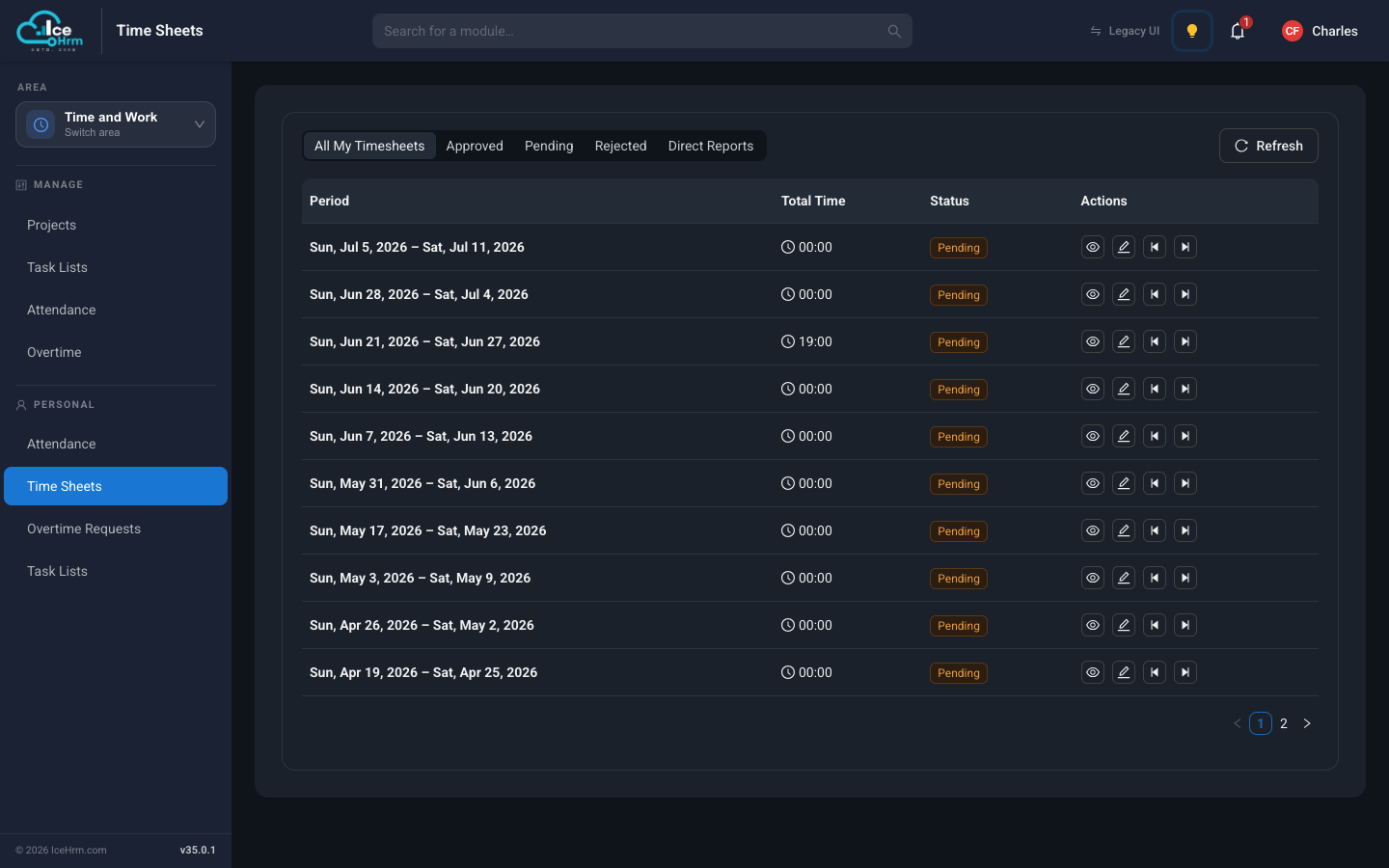Switch to Legacy UI

coord(1125,31)
